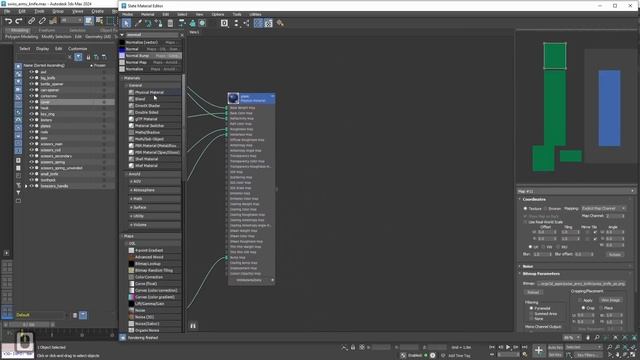Click the Lay Out Children icon
Image resolution: width=640 pixels, height=360 pixels.
246,23
